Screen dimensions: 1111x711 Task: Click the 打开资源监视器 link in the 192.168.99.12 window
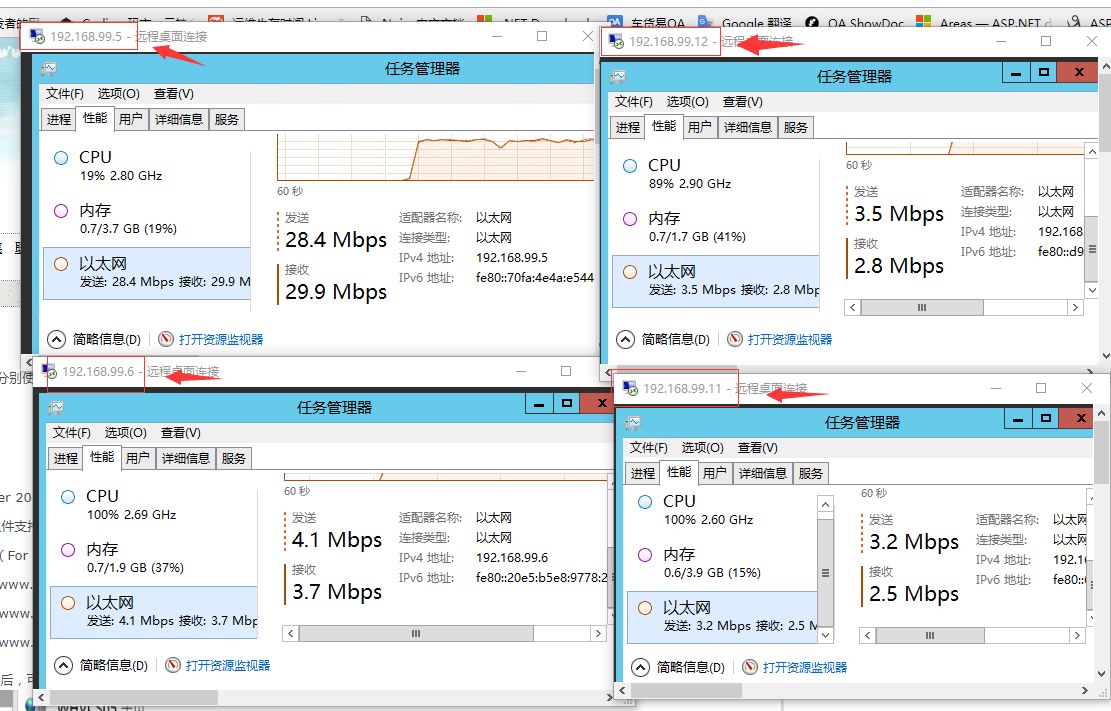(x=789, y=339)
